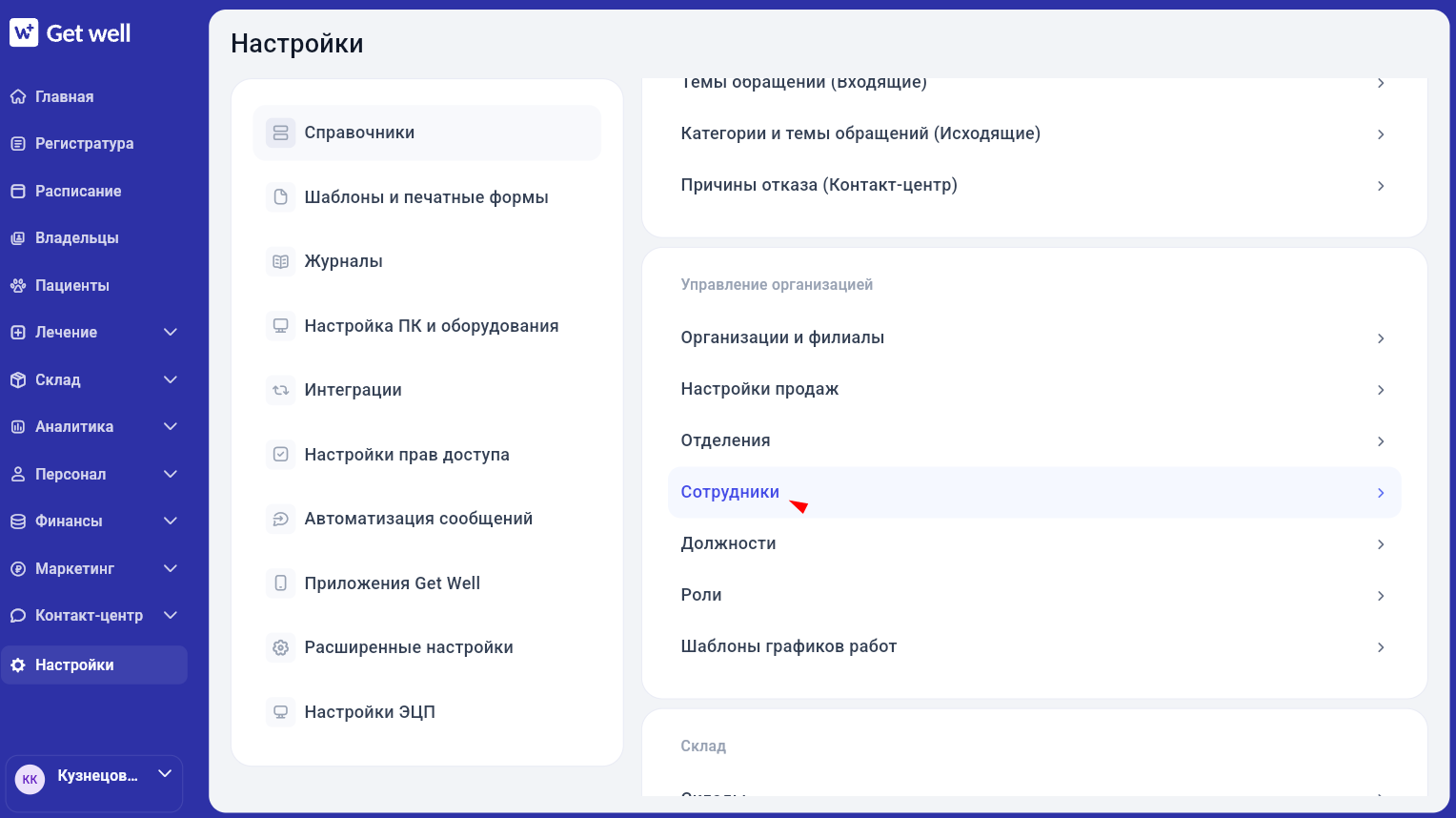This screenshot has height=818, width=1456.
Task: Select Настройка ПК и оборудования
Action: [x=427, y=326]
